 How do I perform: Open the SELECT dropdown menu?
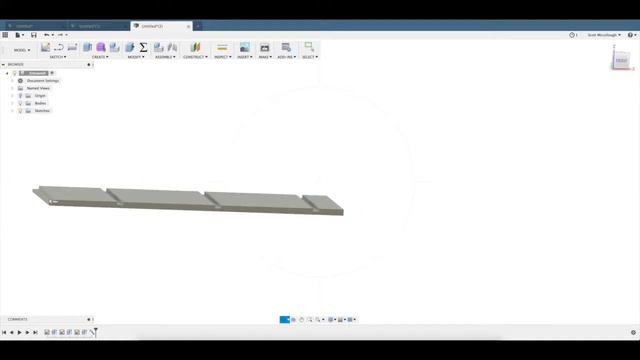pos(310,57)
